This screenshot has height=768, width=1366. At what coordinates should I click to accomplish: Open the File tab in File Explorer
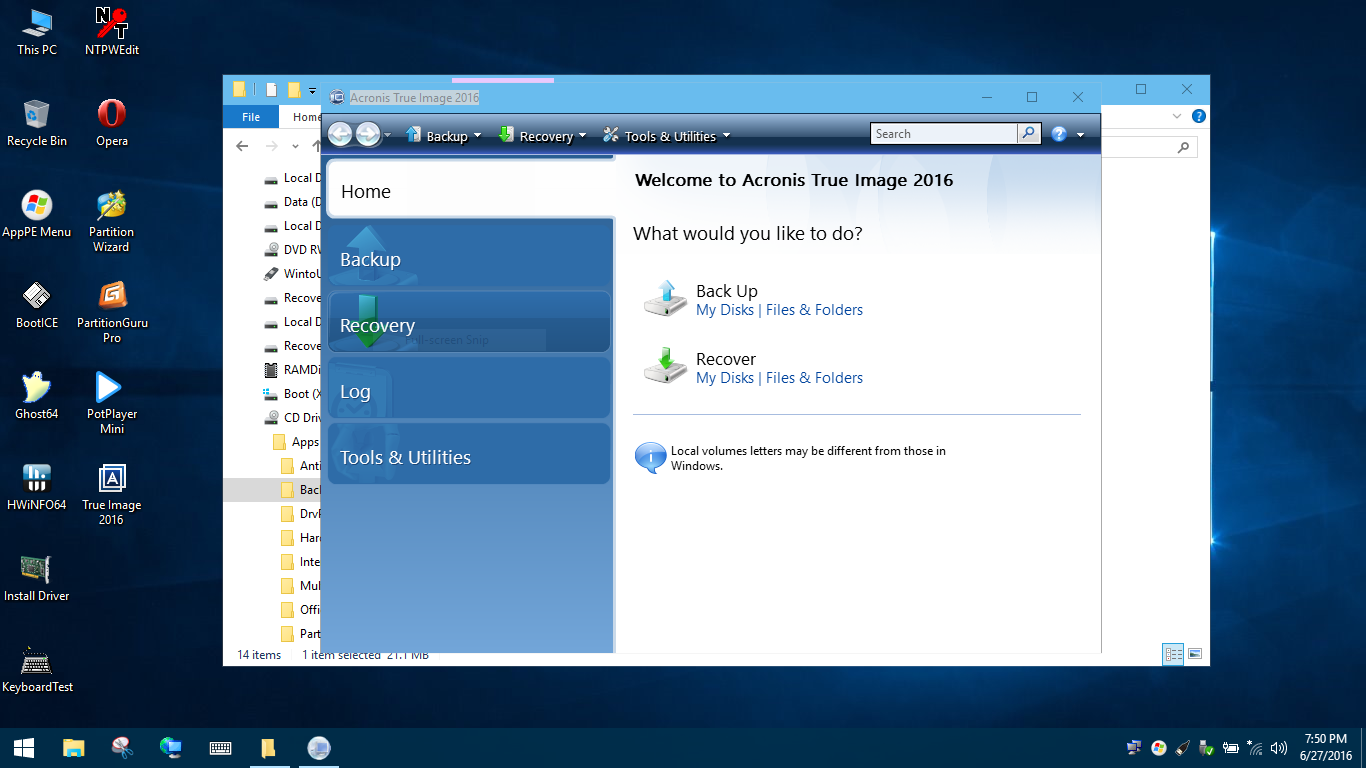pyautogui.click(x=251, y=117)
